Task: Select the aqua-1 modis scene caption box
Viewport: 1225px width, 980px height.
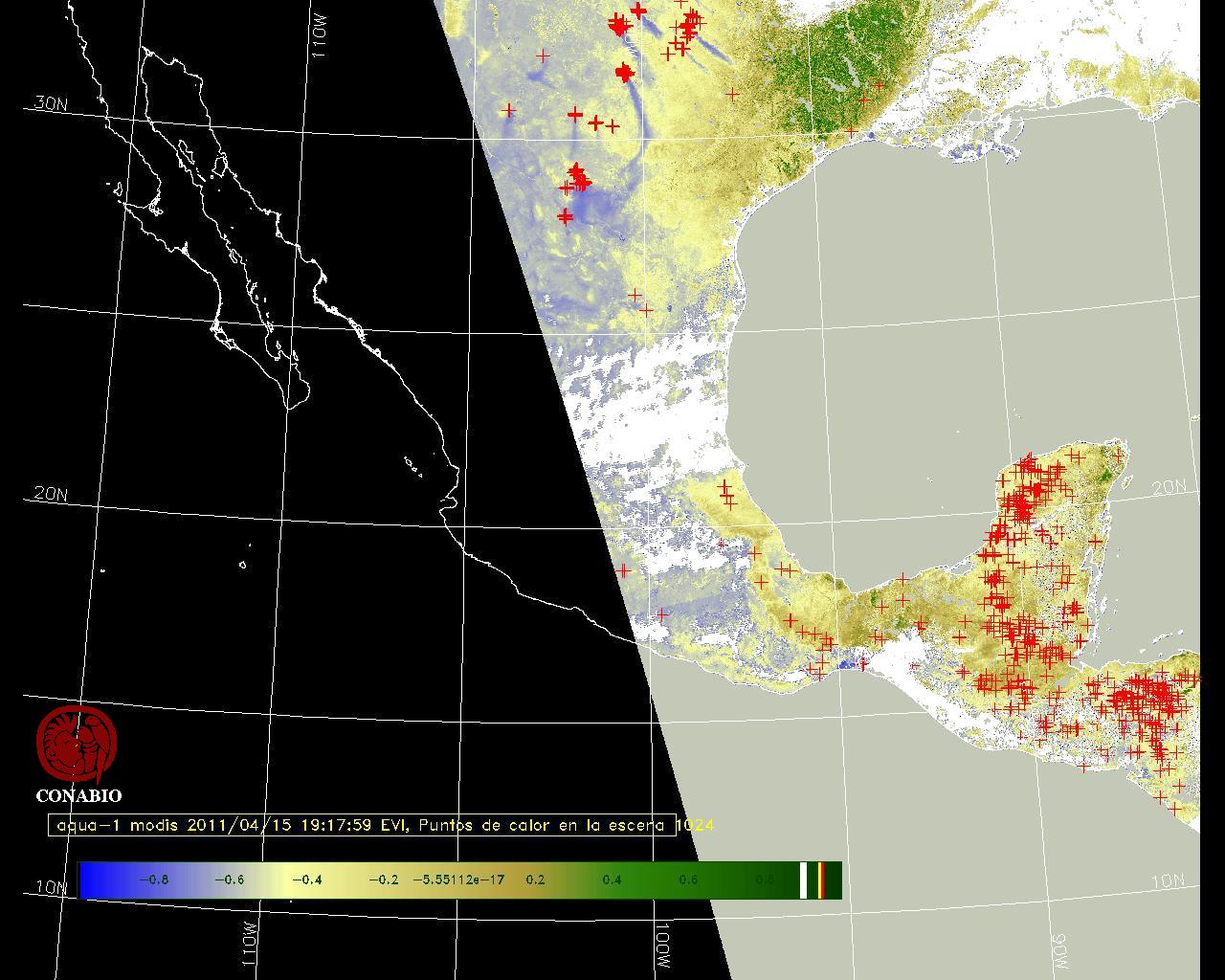Action: tap(362, 825)
